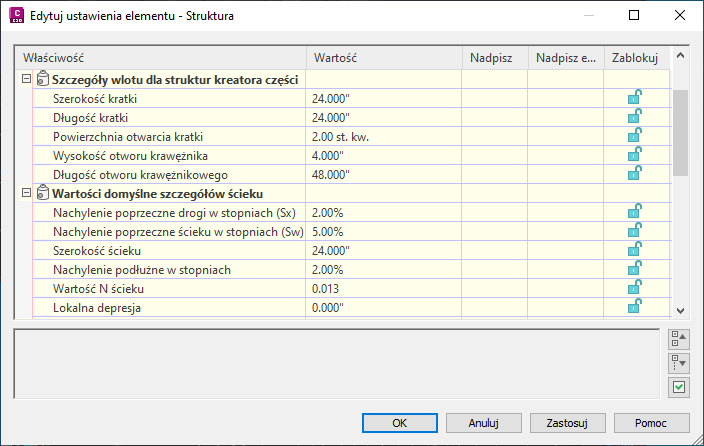
Task: Toggle lock on Wartość N ścieku
Action: click(634, 288)
